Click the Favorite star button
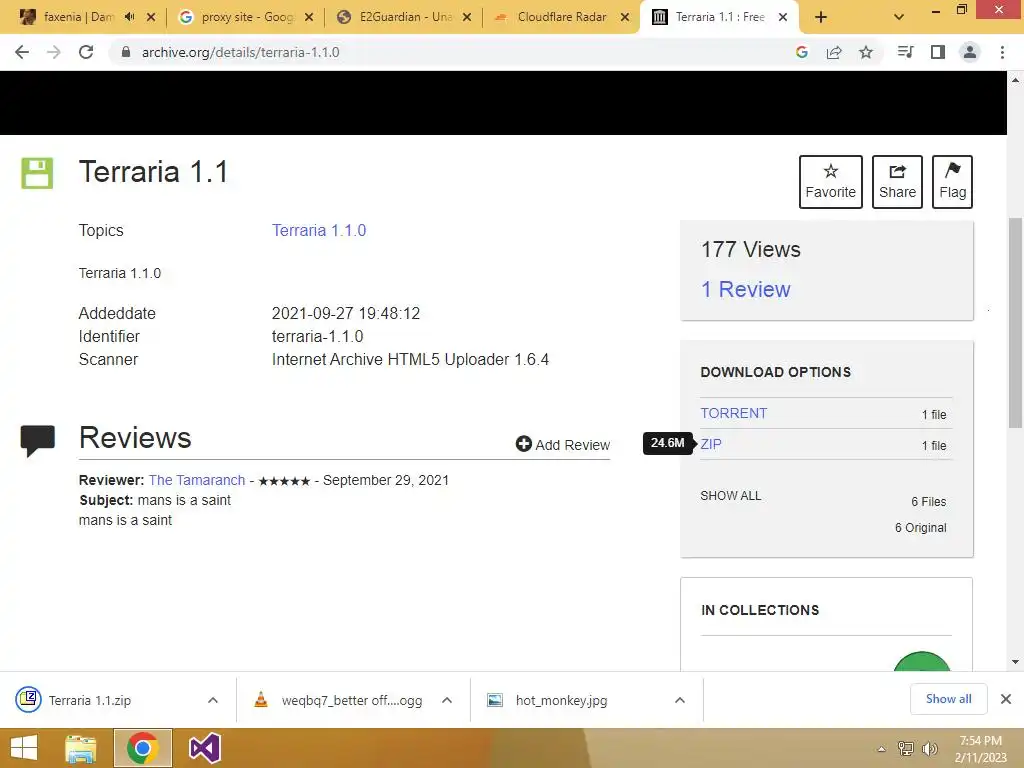The image size is (1024, 768). [831, 182]
